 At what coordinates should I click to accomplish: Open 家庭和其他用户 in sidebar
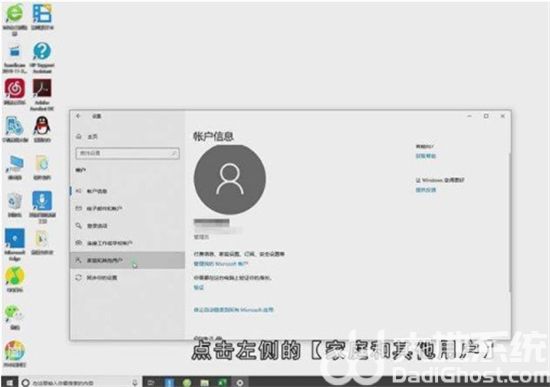click(x=127, y=260)
